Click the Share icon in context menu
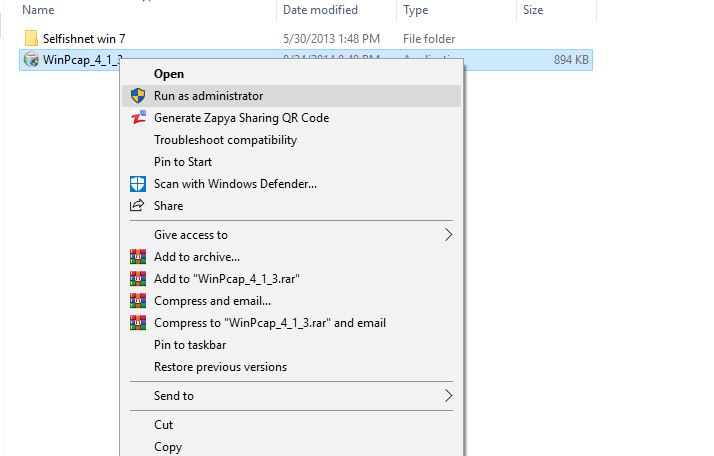 tap(138, 206)
